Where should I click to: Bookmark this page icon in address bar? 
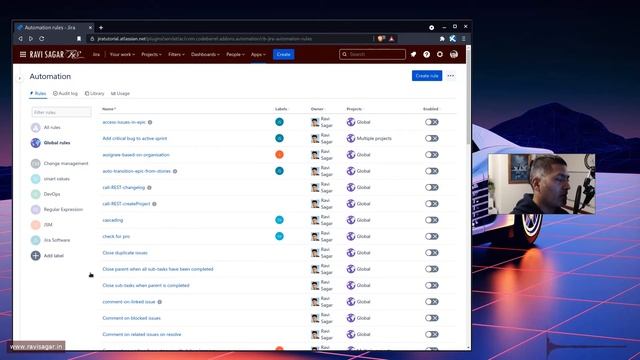[79, 39]
